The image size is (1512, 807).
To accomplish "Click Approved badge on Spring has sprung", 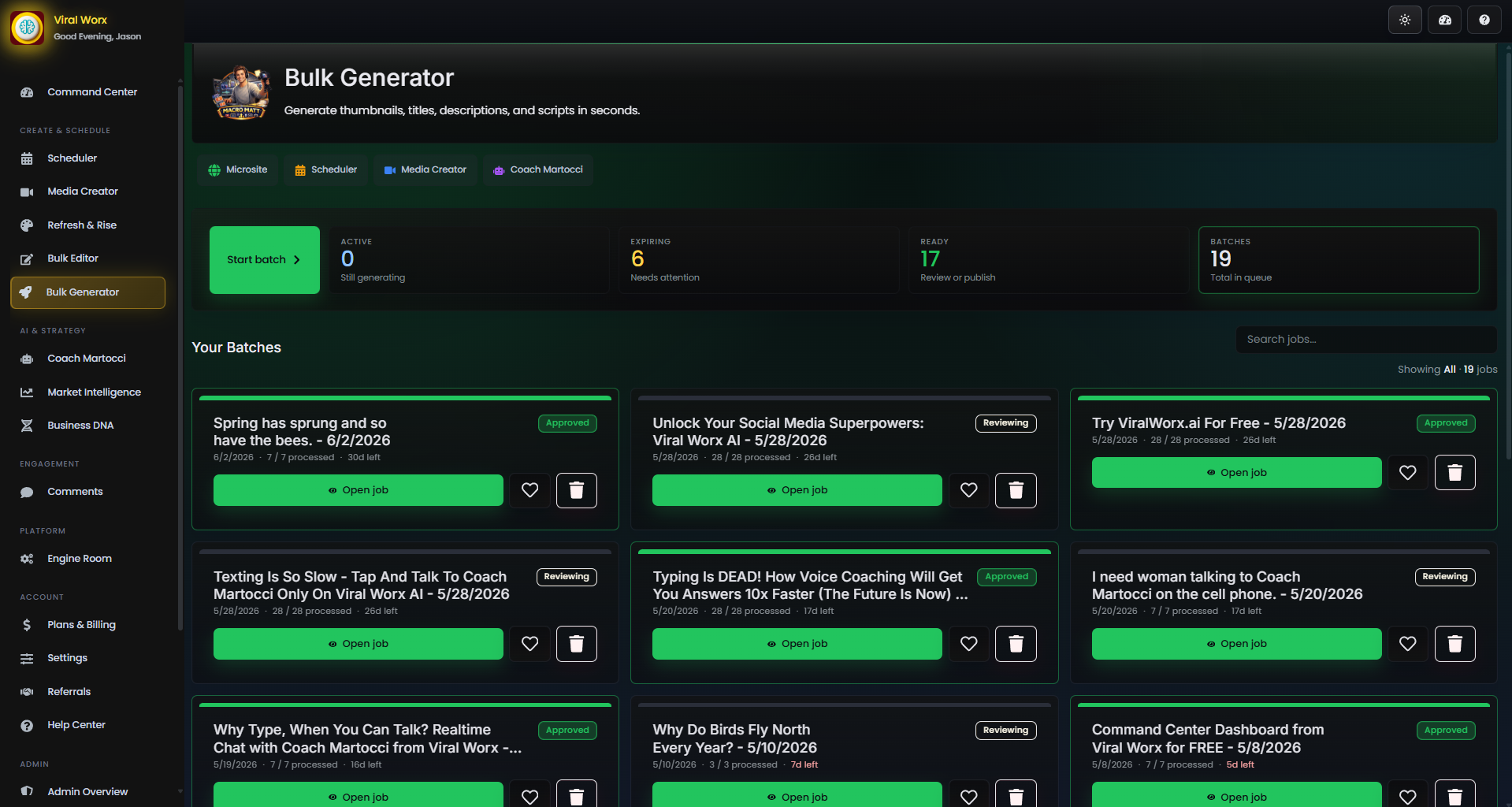I will (567, 423).
